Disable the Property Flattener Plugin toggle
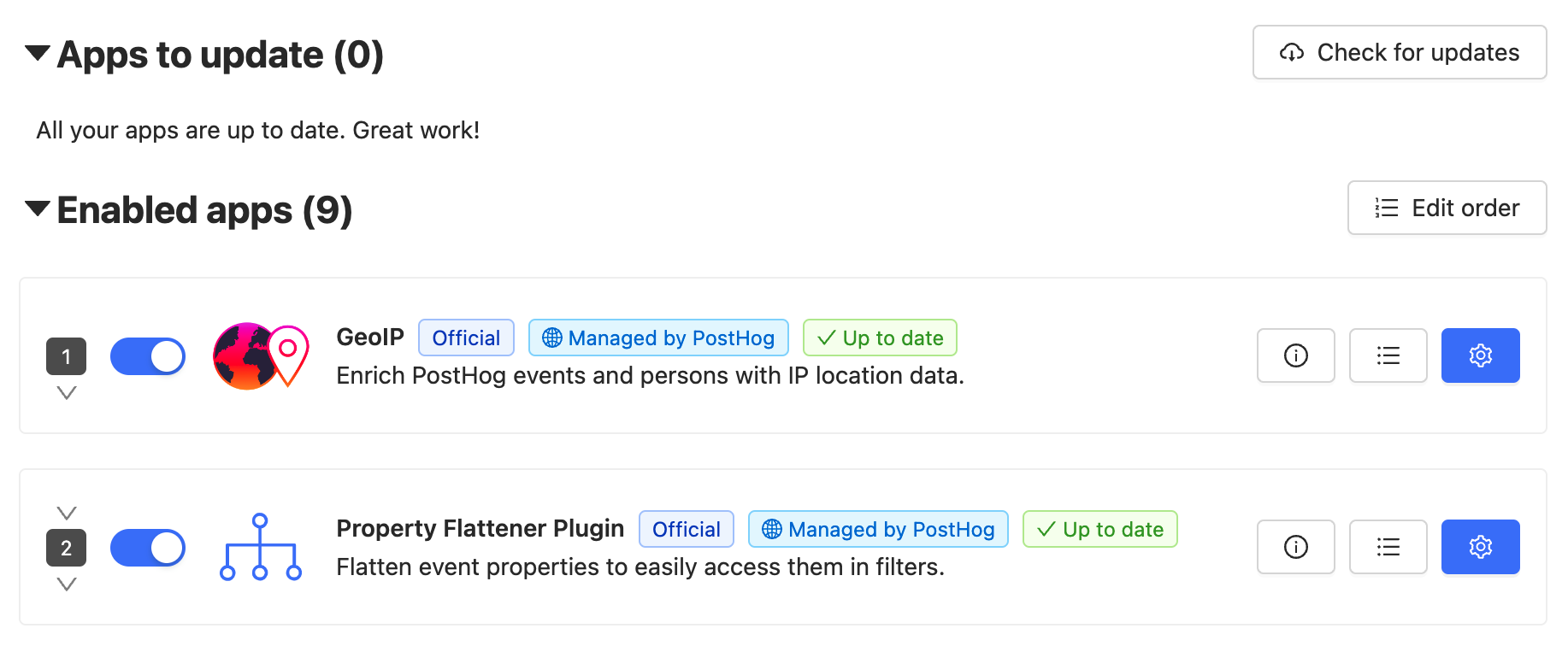The width and height of the screenshot is (1568, 646). [147, 548]
